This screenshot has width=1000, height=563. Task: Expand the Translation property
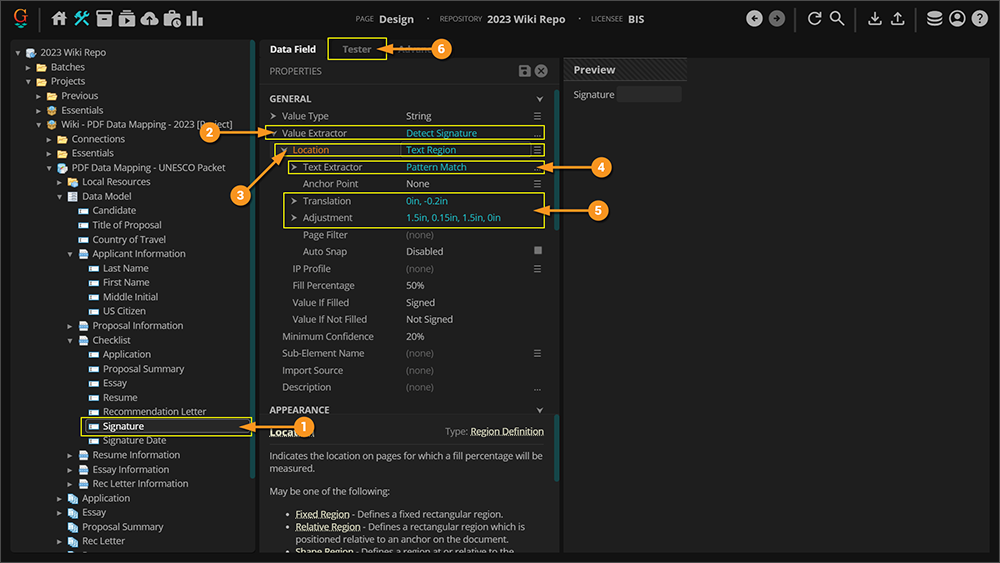tap(294, 201)
